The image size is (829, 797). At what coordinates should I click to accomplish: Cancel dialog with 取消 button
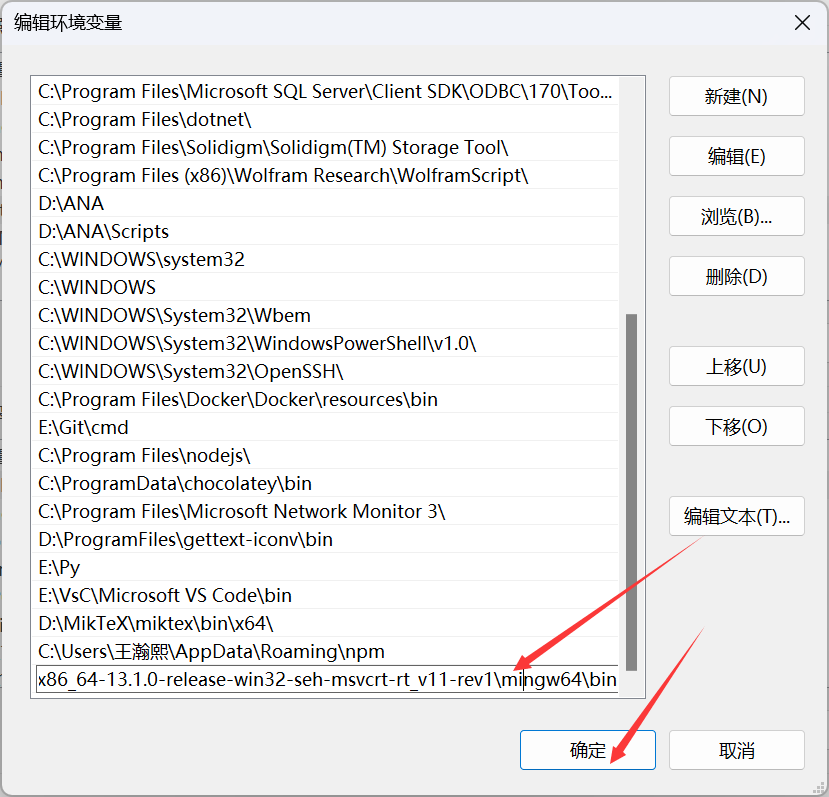736,750
